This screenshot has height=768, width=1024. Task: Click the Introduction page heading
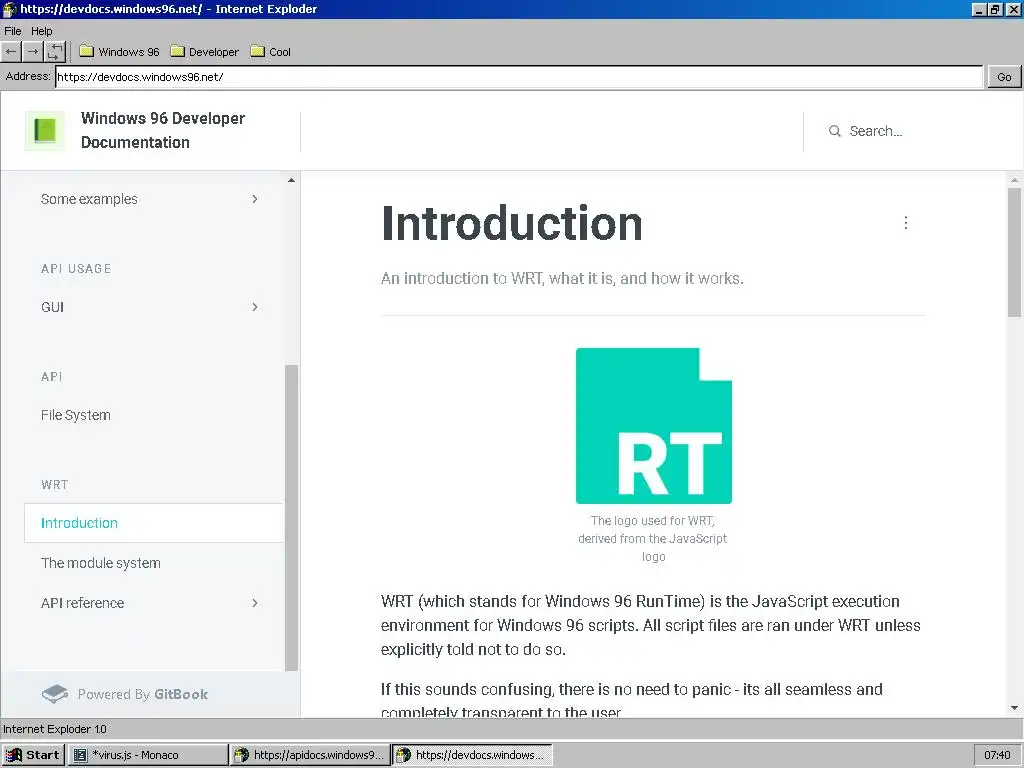(x=512, y=223)
